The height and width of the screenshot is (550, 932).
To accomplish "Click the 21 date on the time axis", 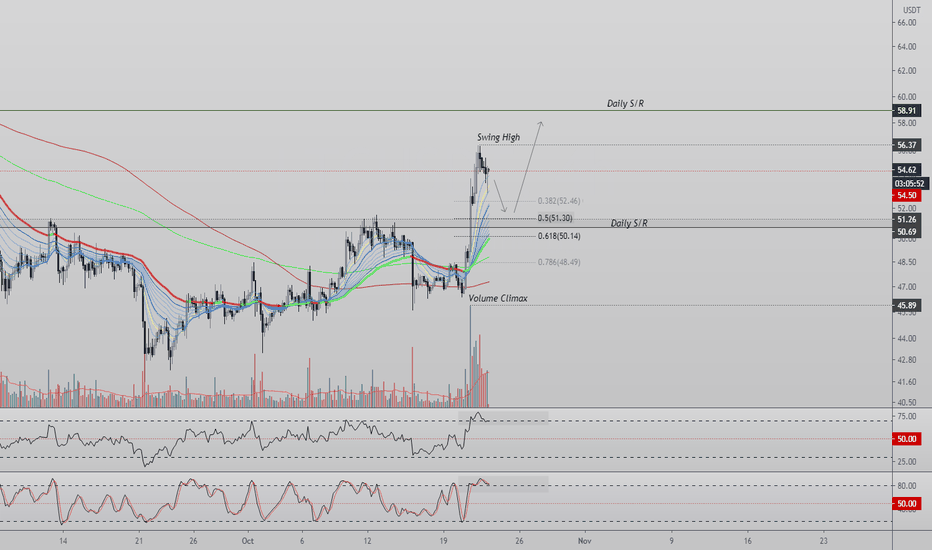I will pyautogui.click(x=139, y=541).
